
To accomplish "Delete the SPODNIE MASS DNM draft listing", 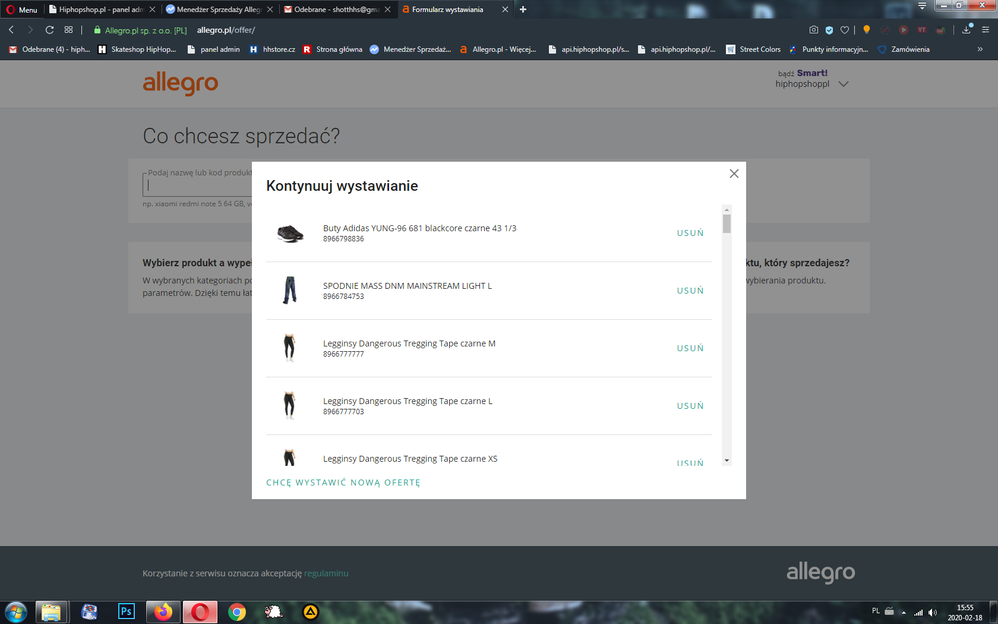I will [x=690, y=291].
